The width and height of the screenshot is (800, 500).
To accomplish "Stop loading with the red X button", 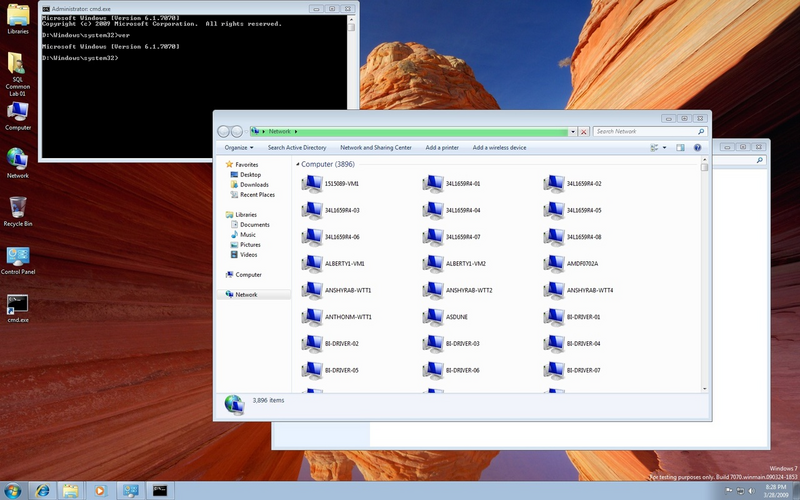I will [584, 131].
